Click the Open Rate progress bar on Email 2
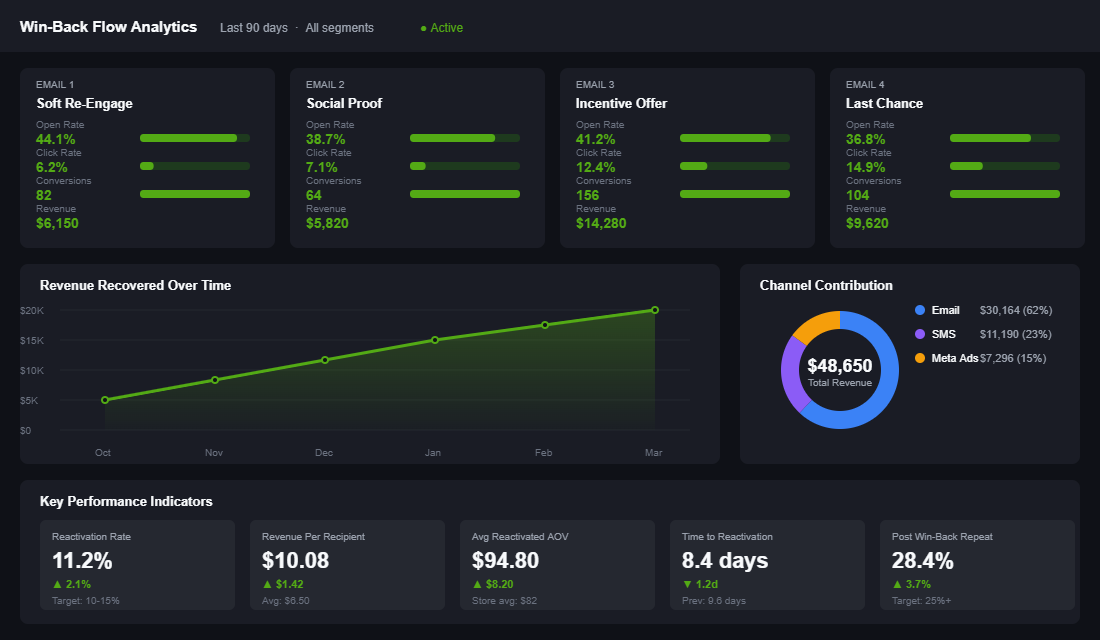The image size is (1100, 640). coord(465,137)
